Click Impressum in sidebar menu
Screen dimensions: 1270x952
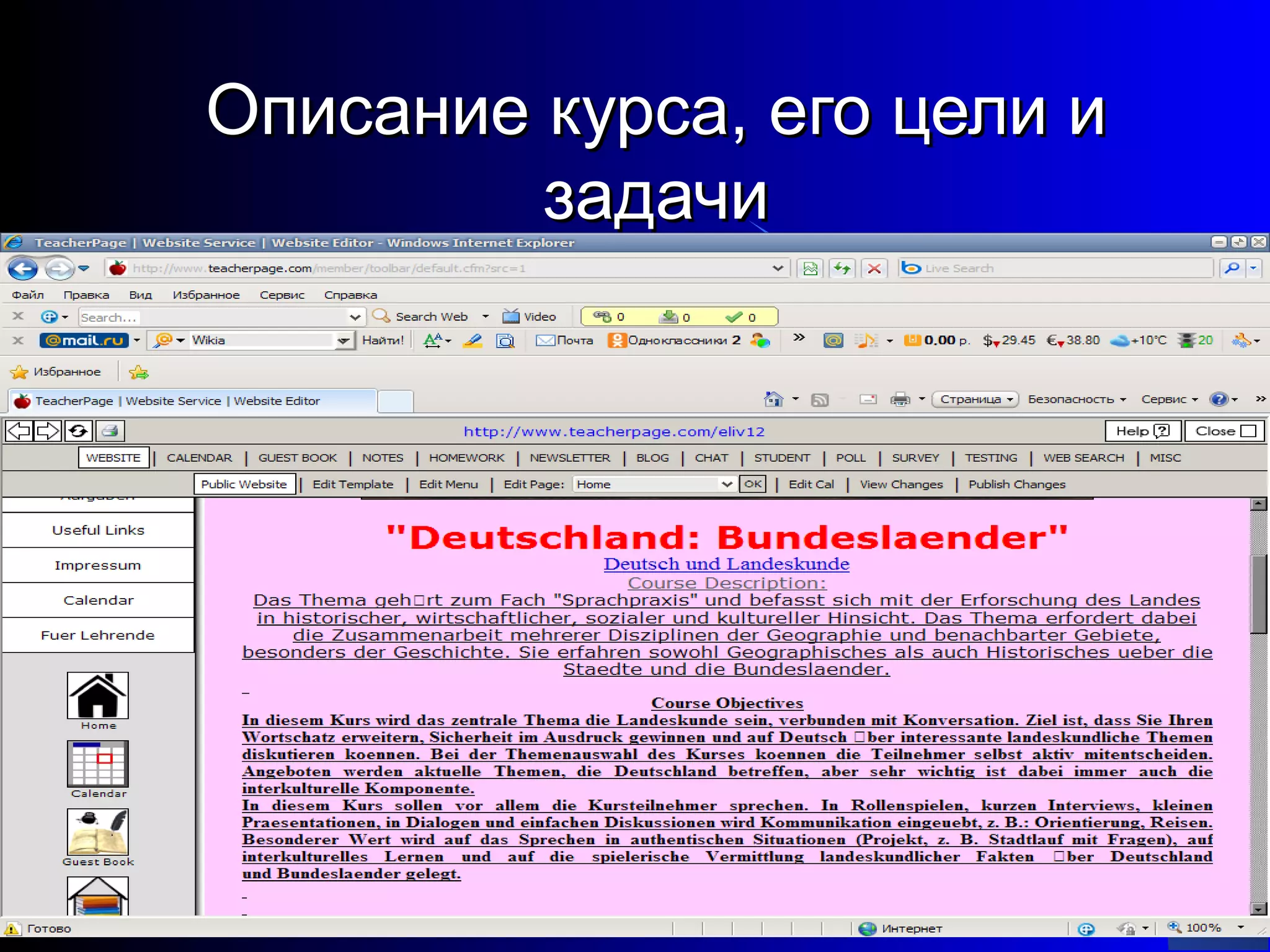98,565
